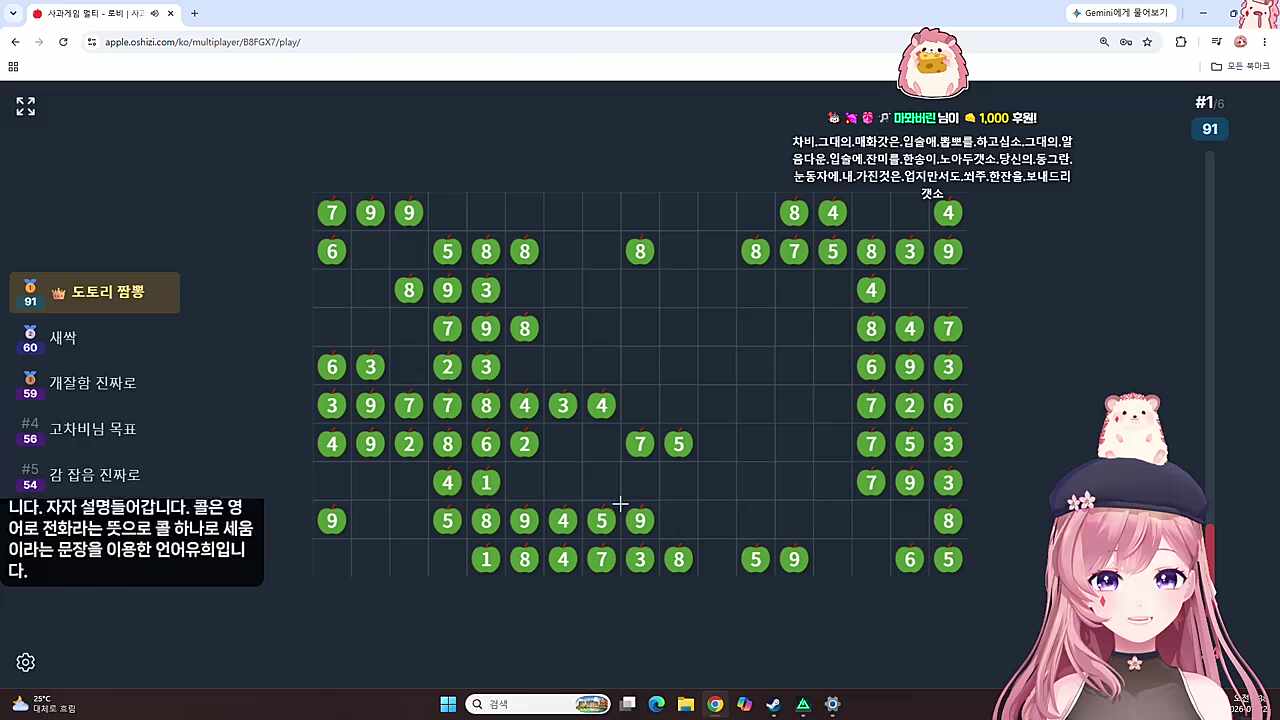
Task: Toggle fullscreen mode for the game
Action: 26,106
